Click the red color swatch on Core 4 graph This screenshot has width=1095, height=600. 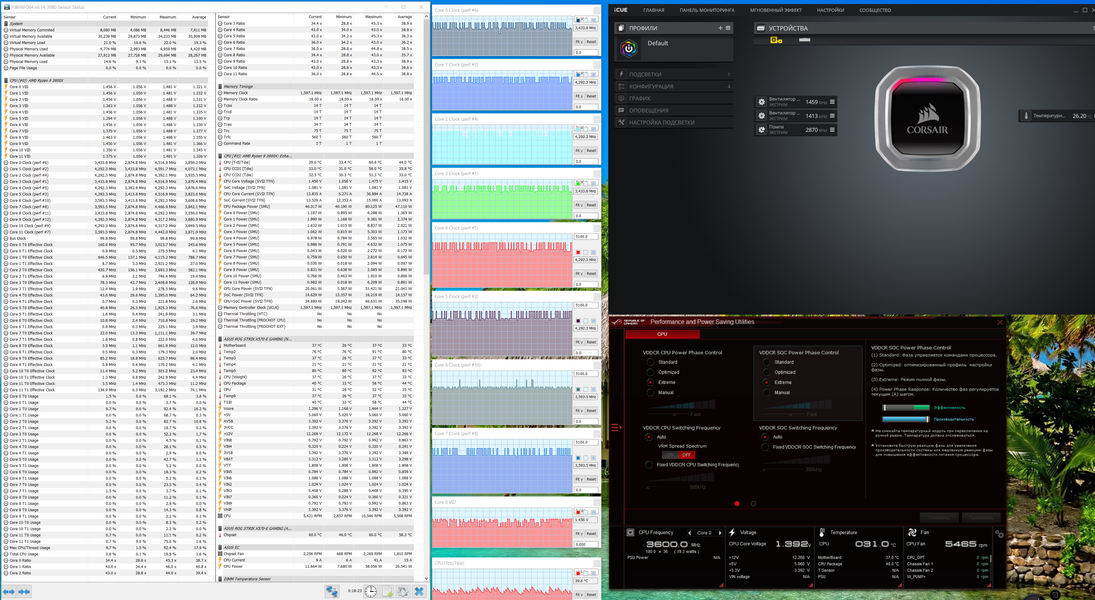point(578,252)
